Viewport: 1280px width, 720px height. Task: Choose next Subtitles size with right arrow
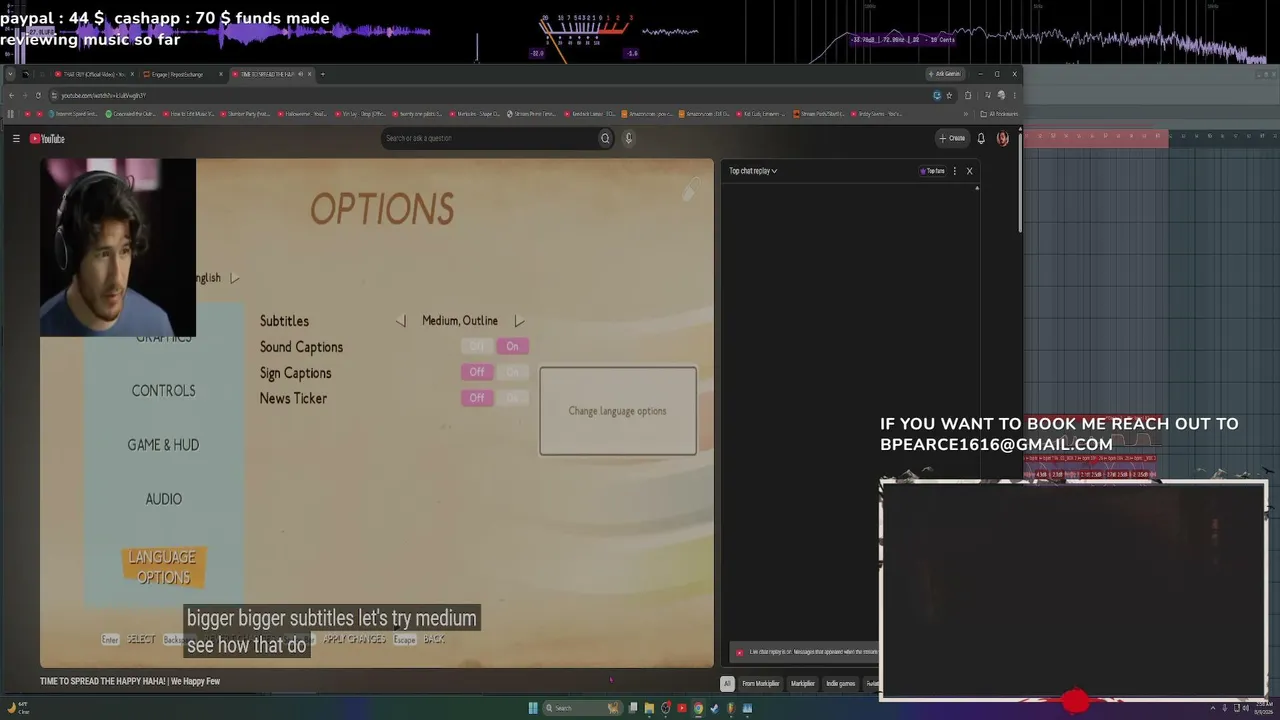pyautogui.click(x=519, y=321)
